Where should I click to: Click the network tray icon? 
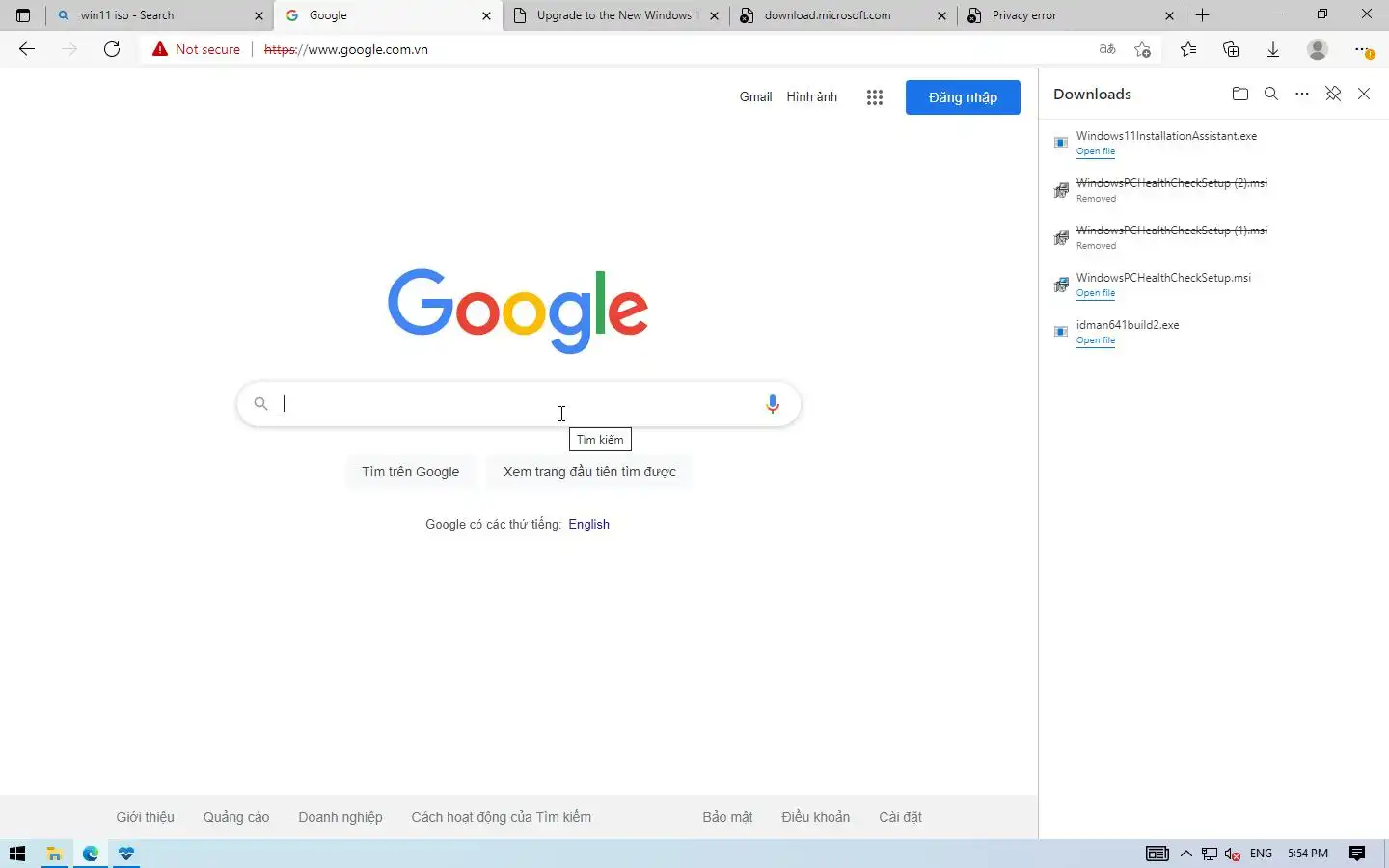click(1209, 854)
